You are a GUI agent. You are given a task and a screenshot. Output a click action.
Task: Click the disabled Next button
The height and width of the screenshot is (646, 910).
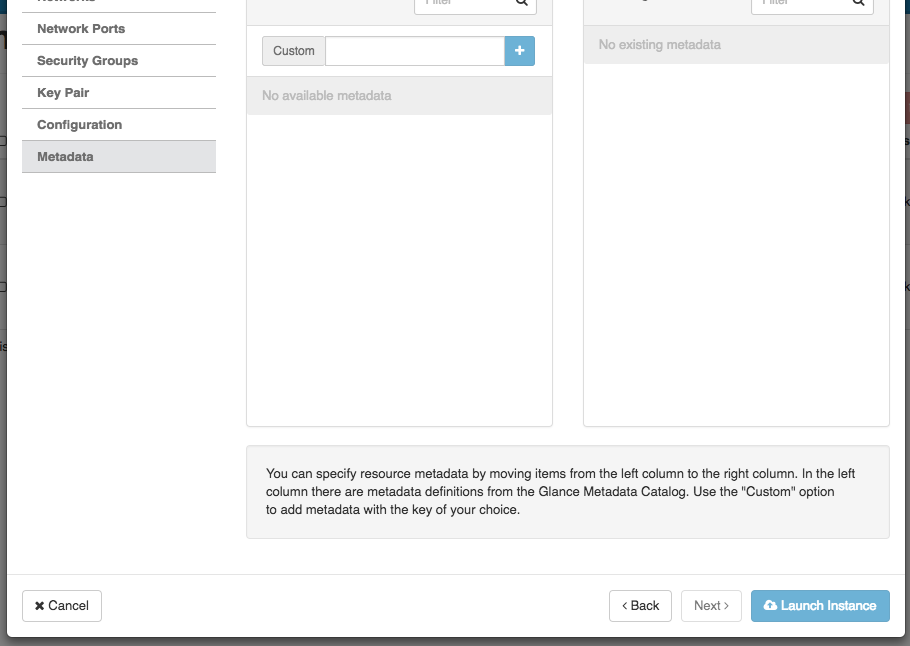pyautogui.click(x=711, y=606)
